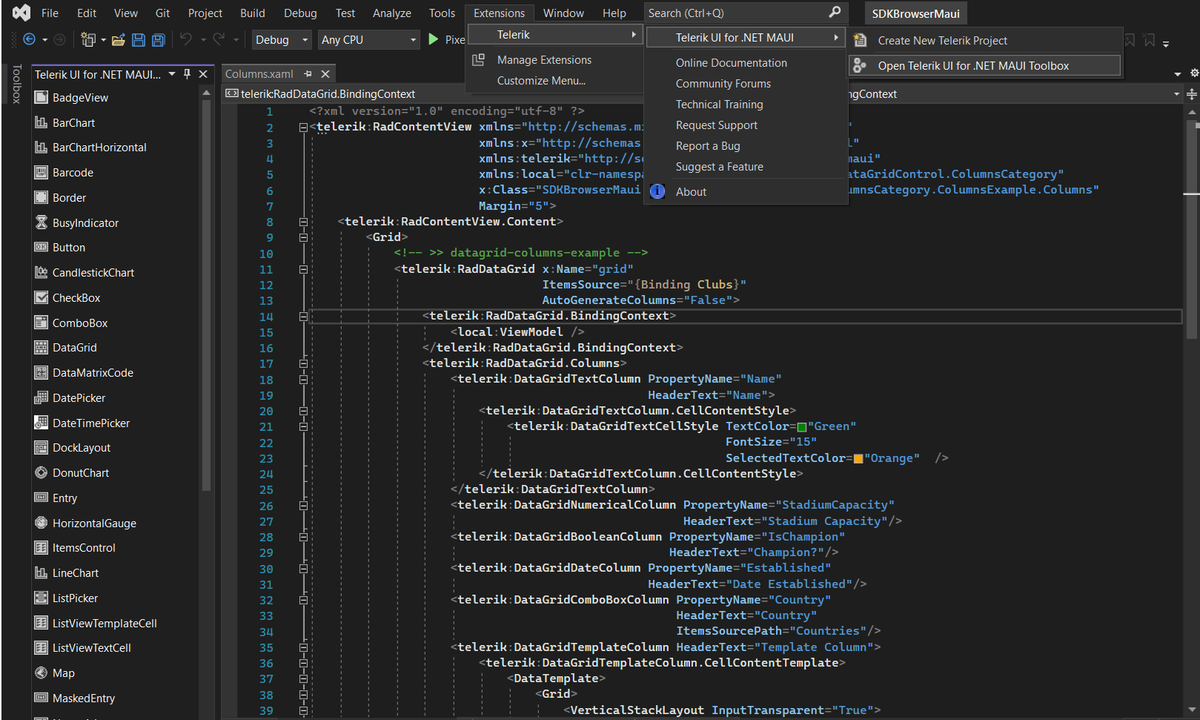The height and width of the screenshot is (720, 1200).
Task: Open the Telerik toolbox window options dropdown
Action: (x=172, y=74)
